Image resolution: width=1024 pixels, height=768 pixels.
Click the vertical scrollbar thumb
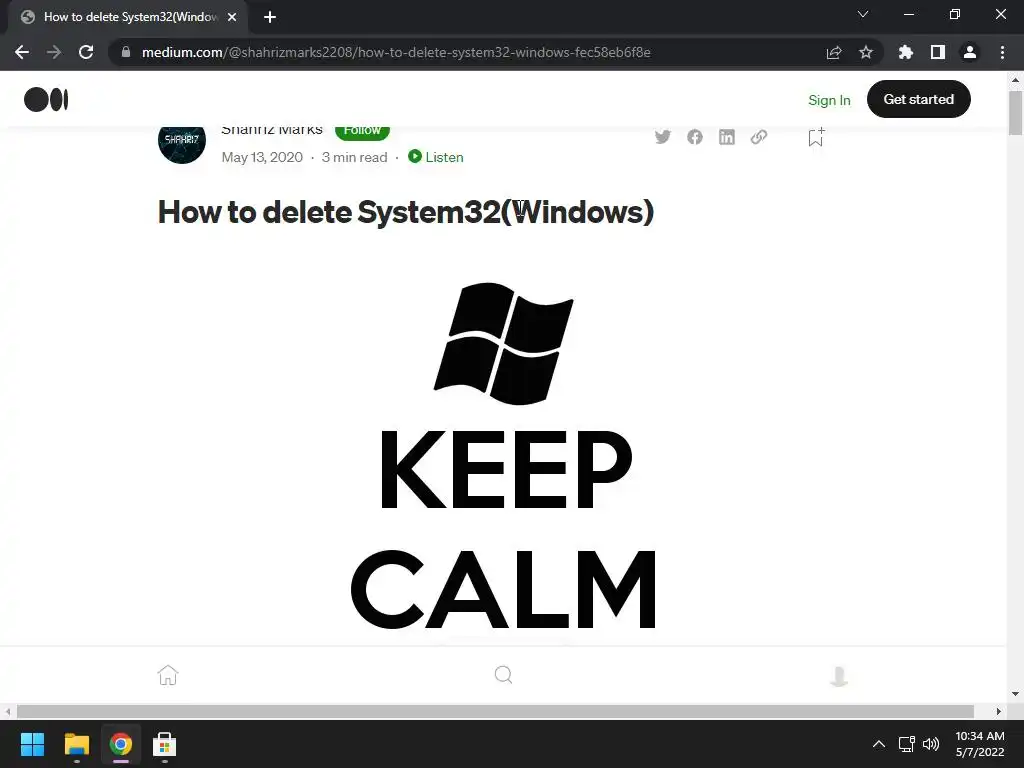point(1015,113)
